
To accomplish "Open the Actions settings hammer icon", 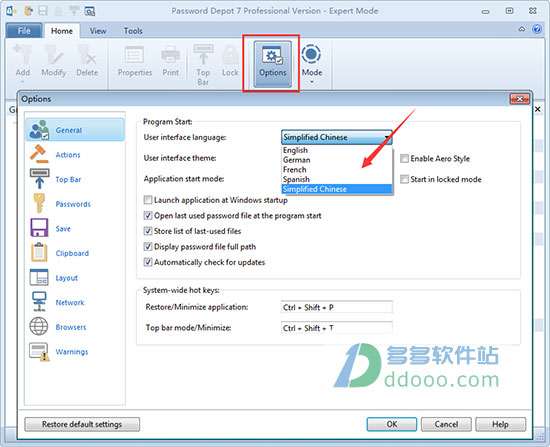I will (39, 154).
